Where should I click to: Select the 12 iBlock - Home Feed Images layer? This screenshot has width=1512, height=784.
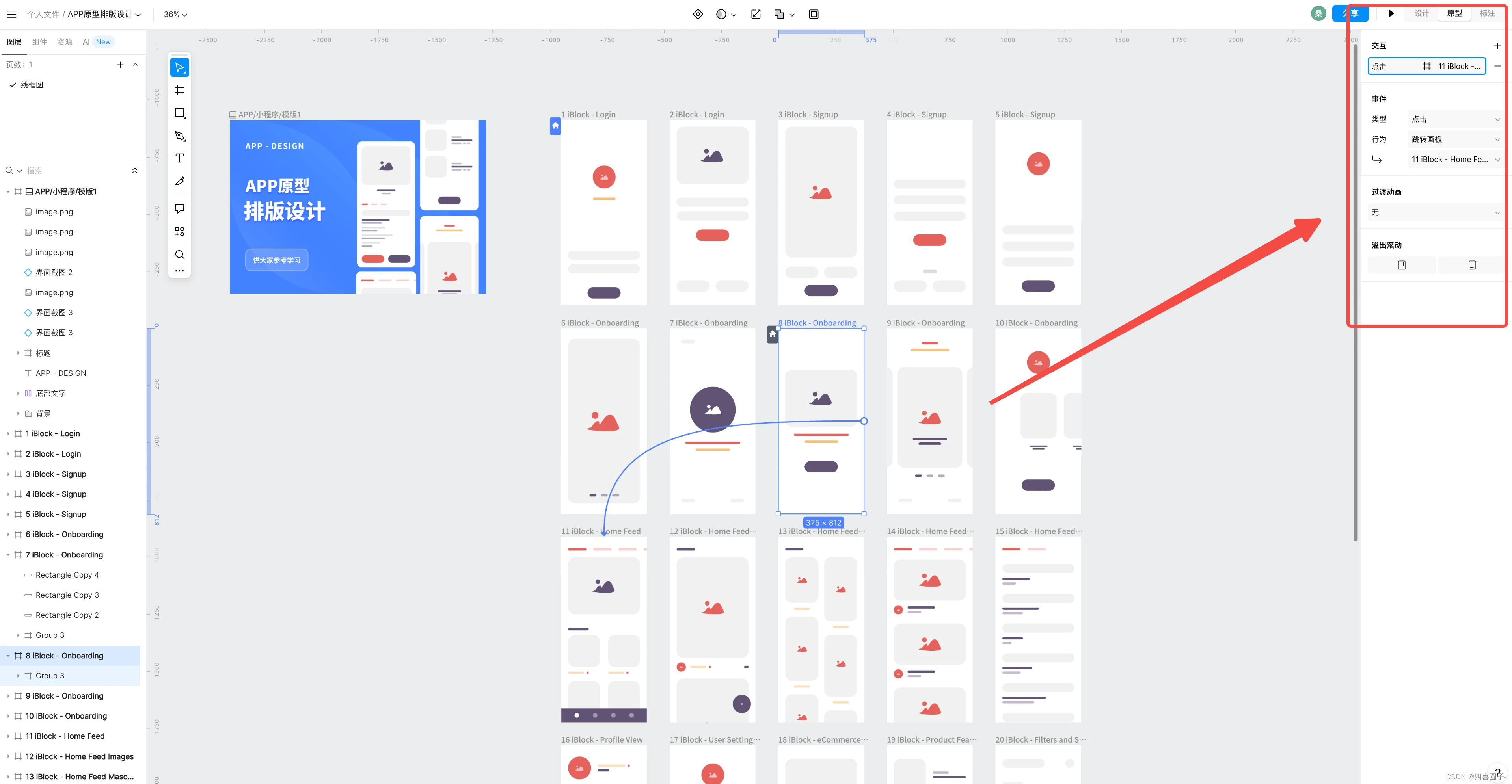pyautogui.click(x=79, y=756)
